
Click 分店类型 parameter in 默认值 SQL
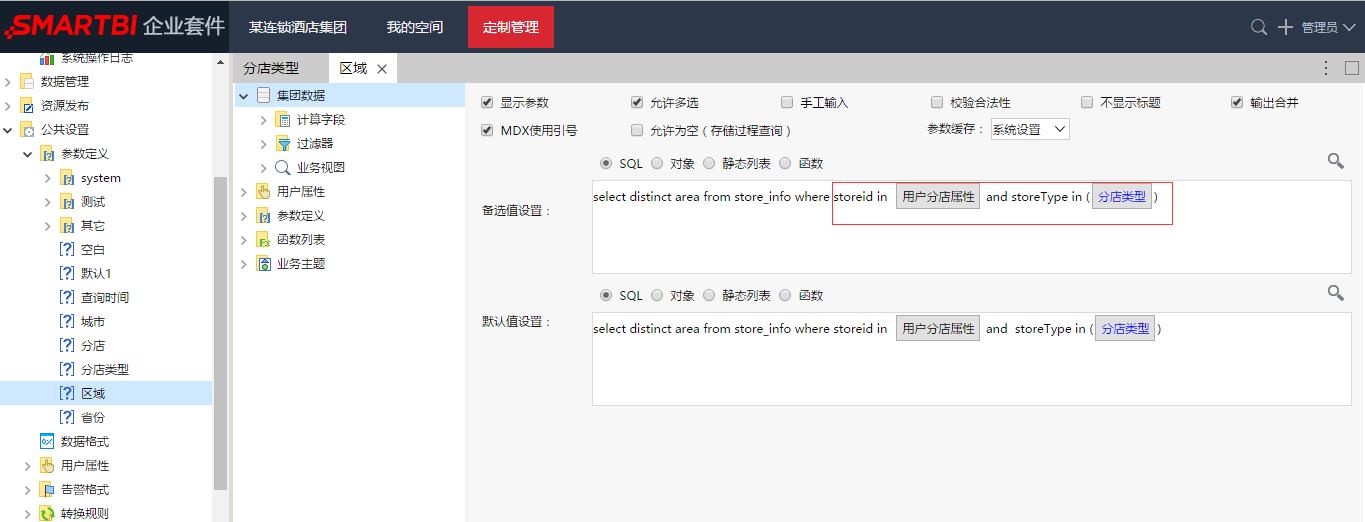(x=1125, y=328)
